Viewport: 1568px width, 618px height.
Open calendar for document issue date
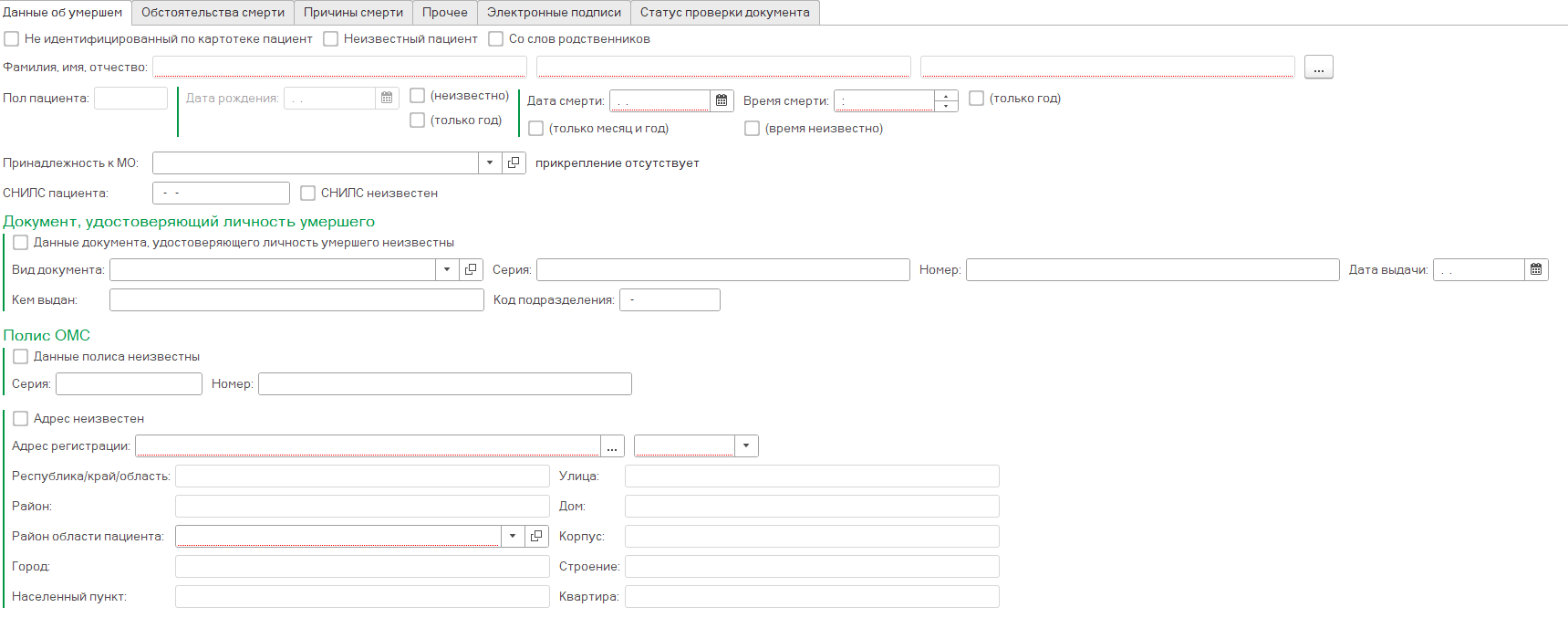point(1536,269)
